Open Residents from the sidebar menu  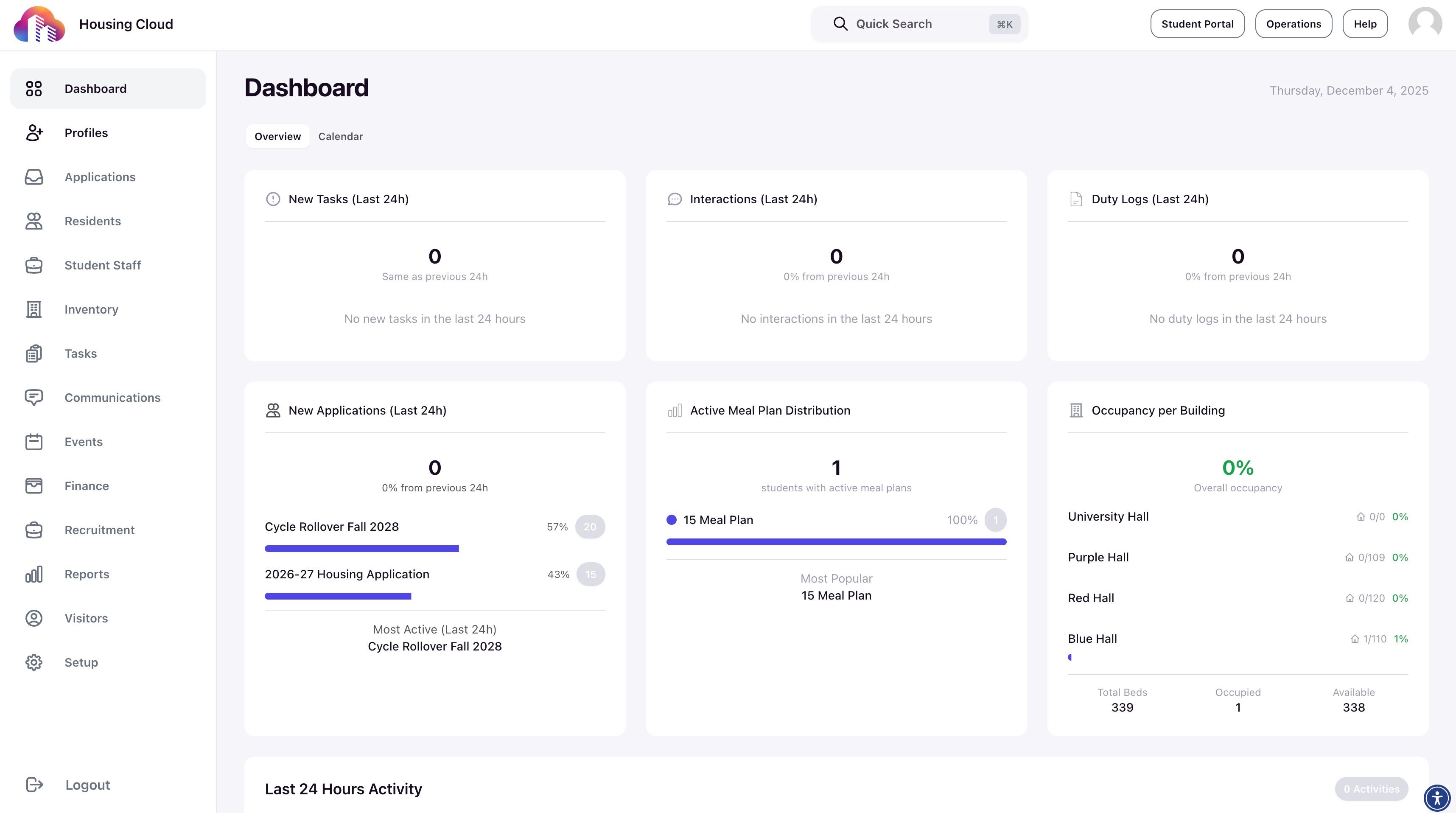tap(92, 221)
